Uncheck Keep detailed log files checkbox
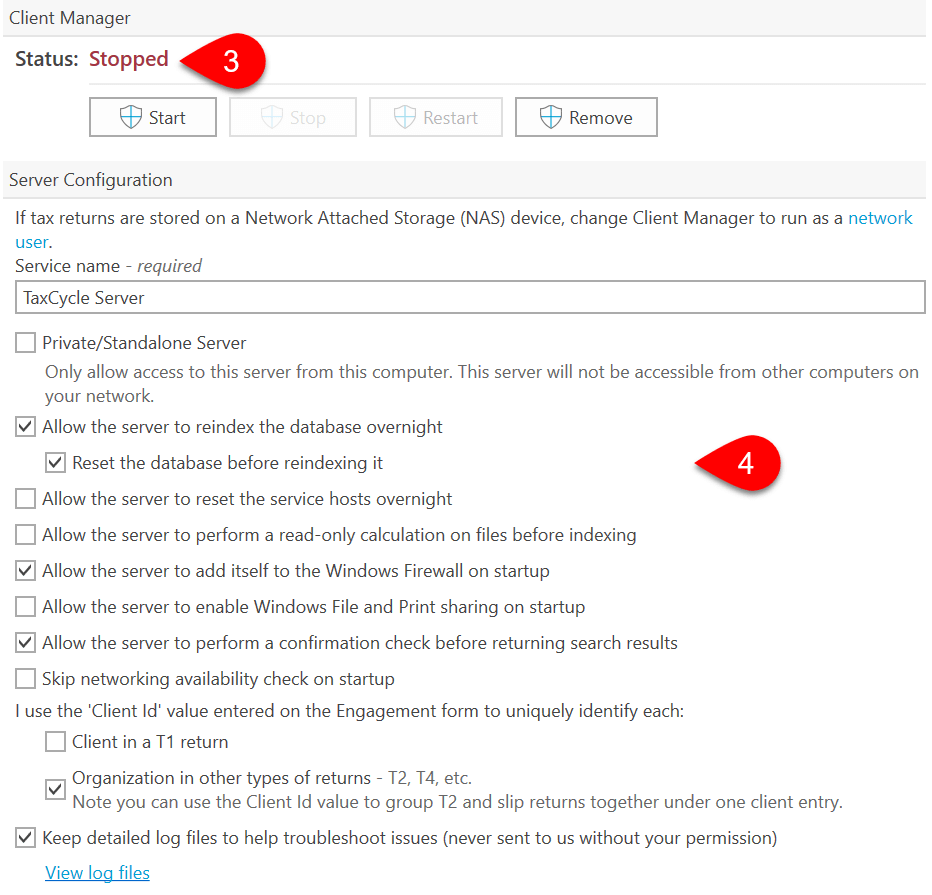 pos(25,837)
